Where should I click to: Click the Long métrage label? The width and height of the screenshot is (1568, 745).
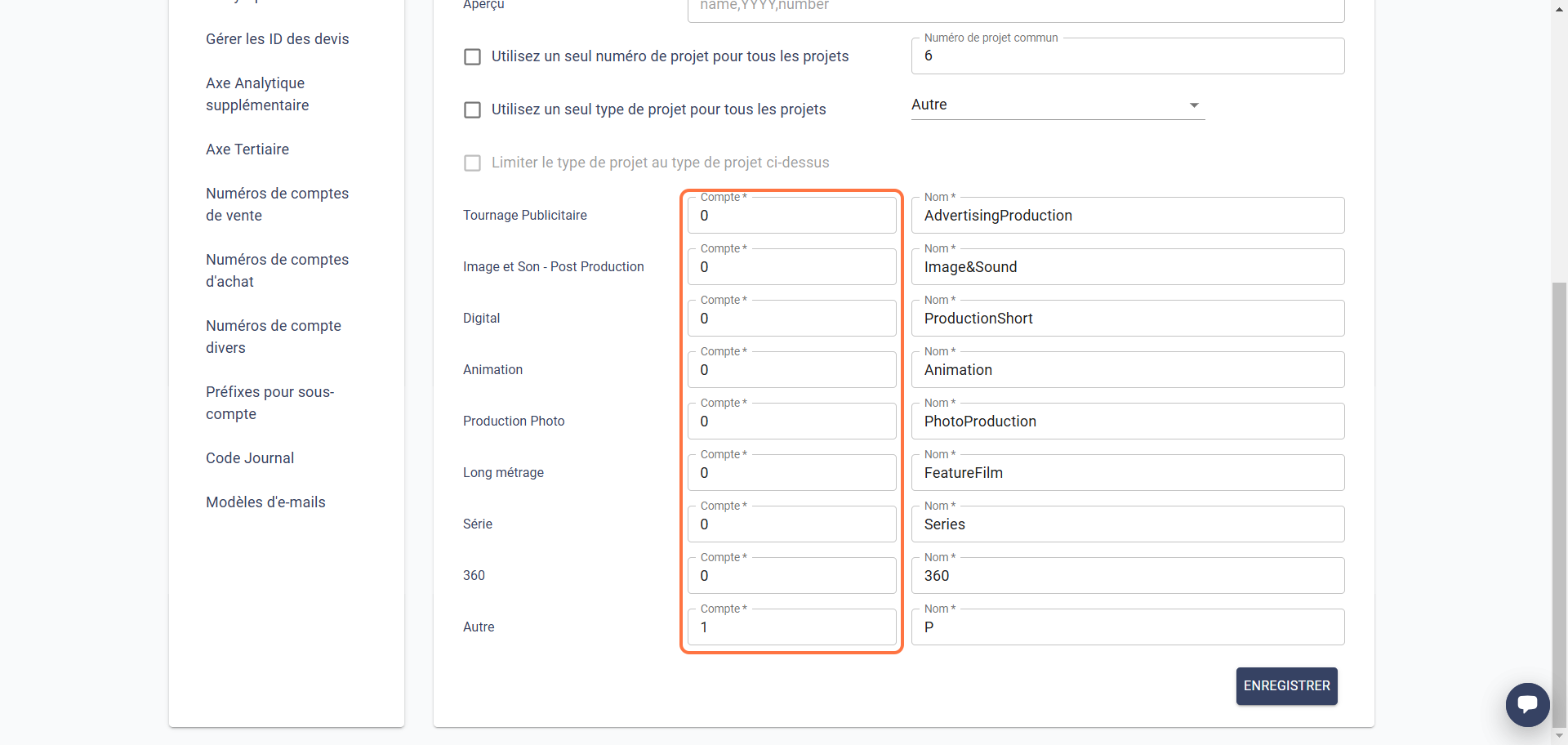coord(503,473)
